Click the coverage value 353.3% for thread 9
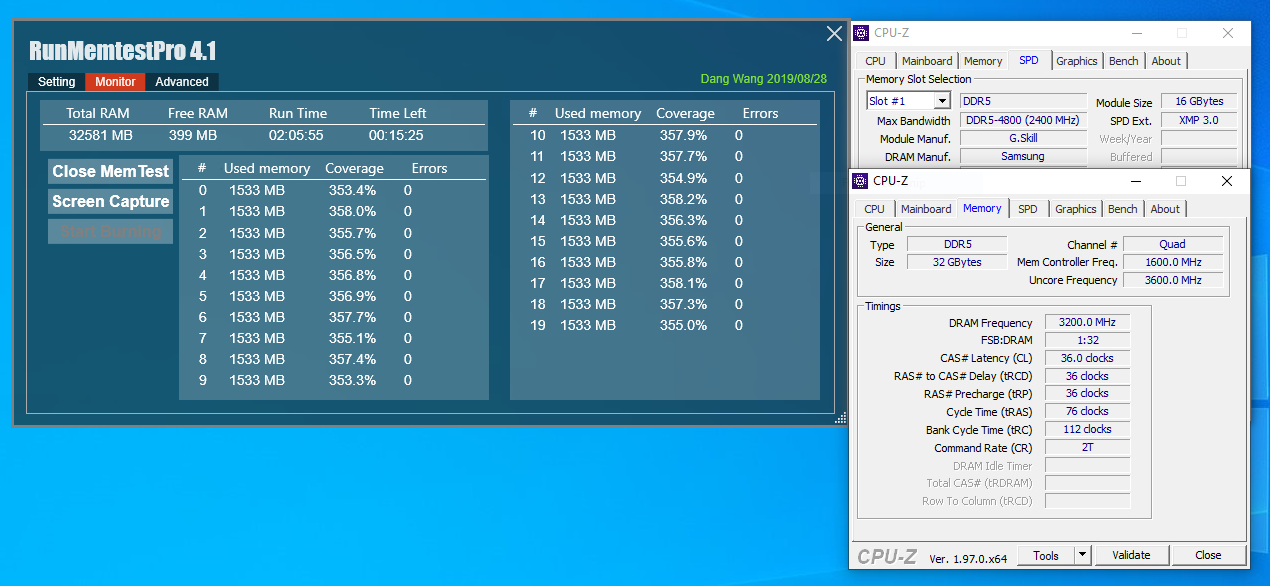The width and height of the screenshot is (1270, 586). [x=353, y=380]
